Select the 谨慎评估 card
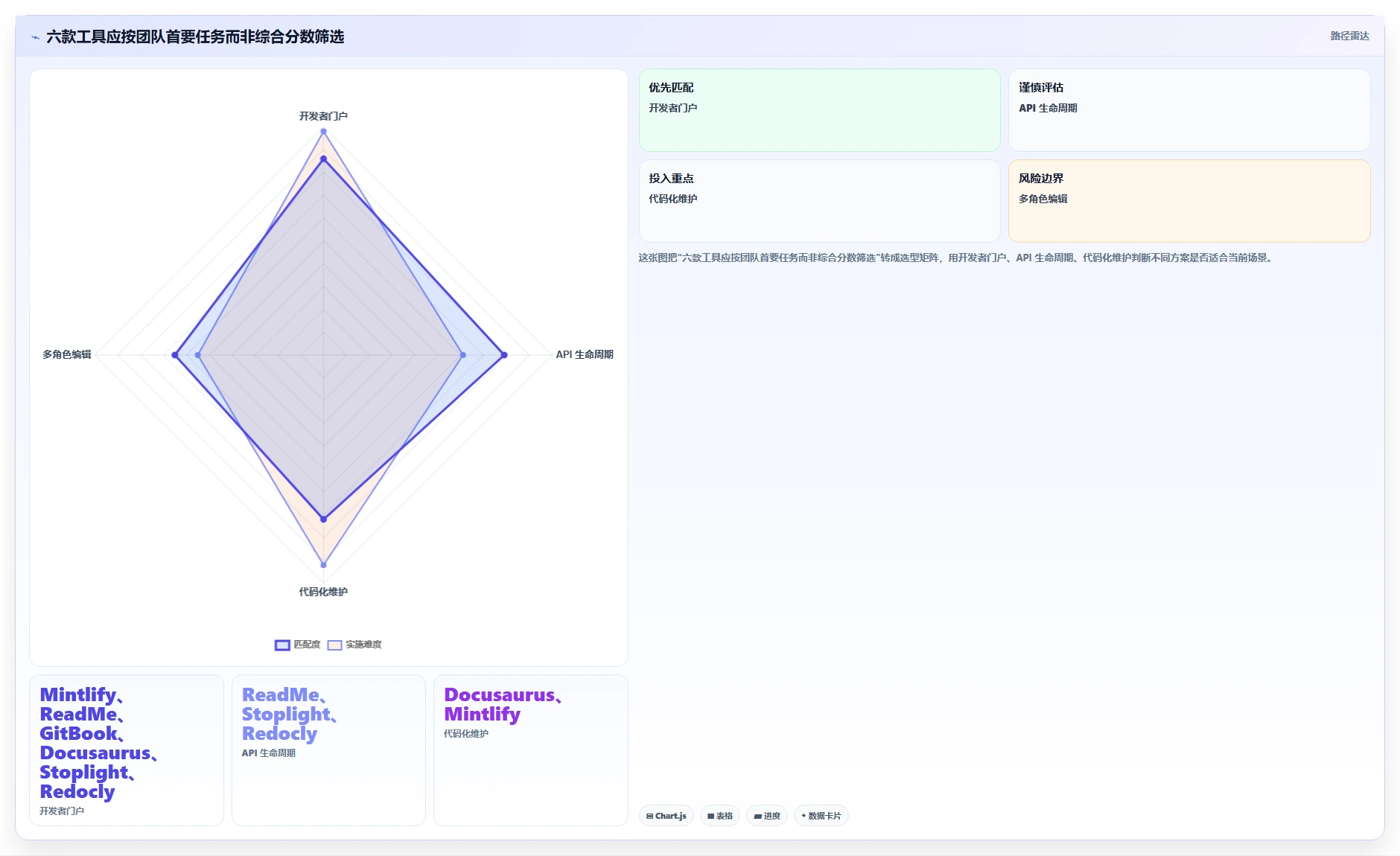This screenshot has height=856, width=1400. tap(1189, 110)
